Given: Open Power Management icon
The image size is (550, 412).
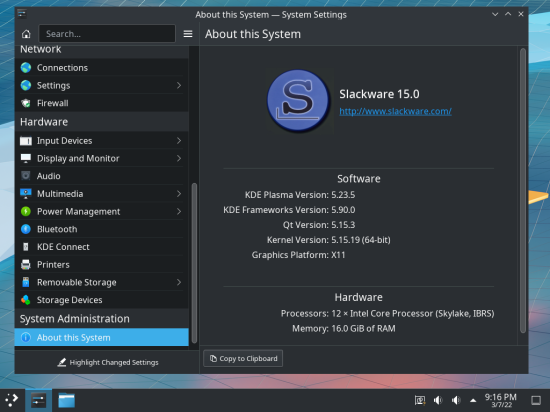Looking at the screenshot, I should coord(26,211).
